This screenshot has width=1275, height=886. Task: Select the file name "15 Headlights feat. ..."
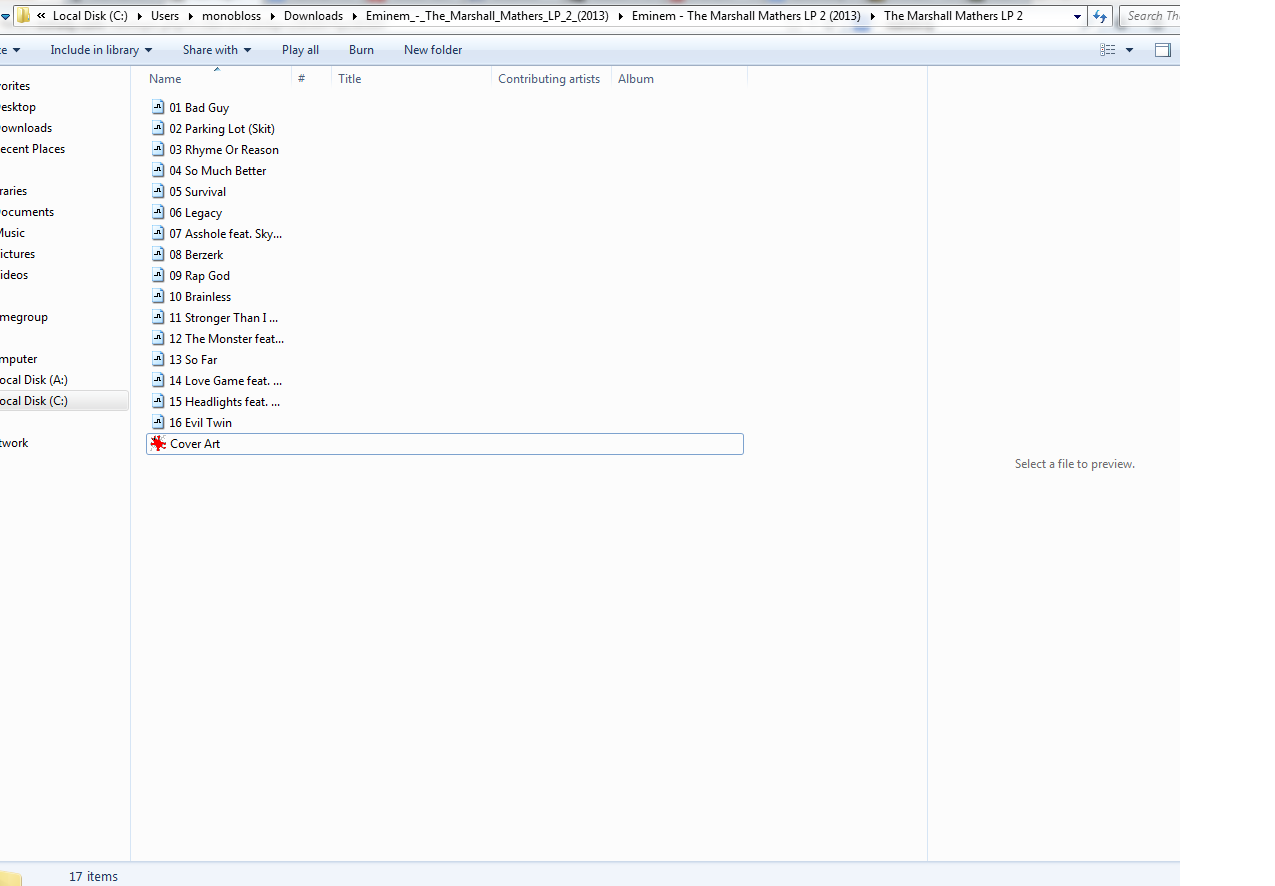[x=224, y=401]
